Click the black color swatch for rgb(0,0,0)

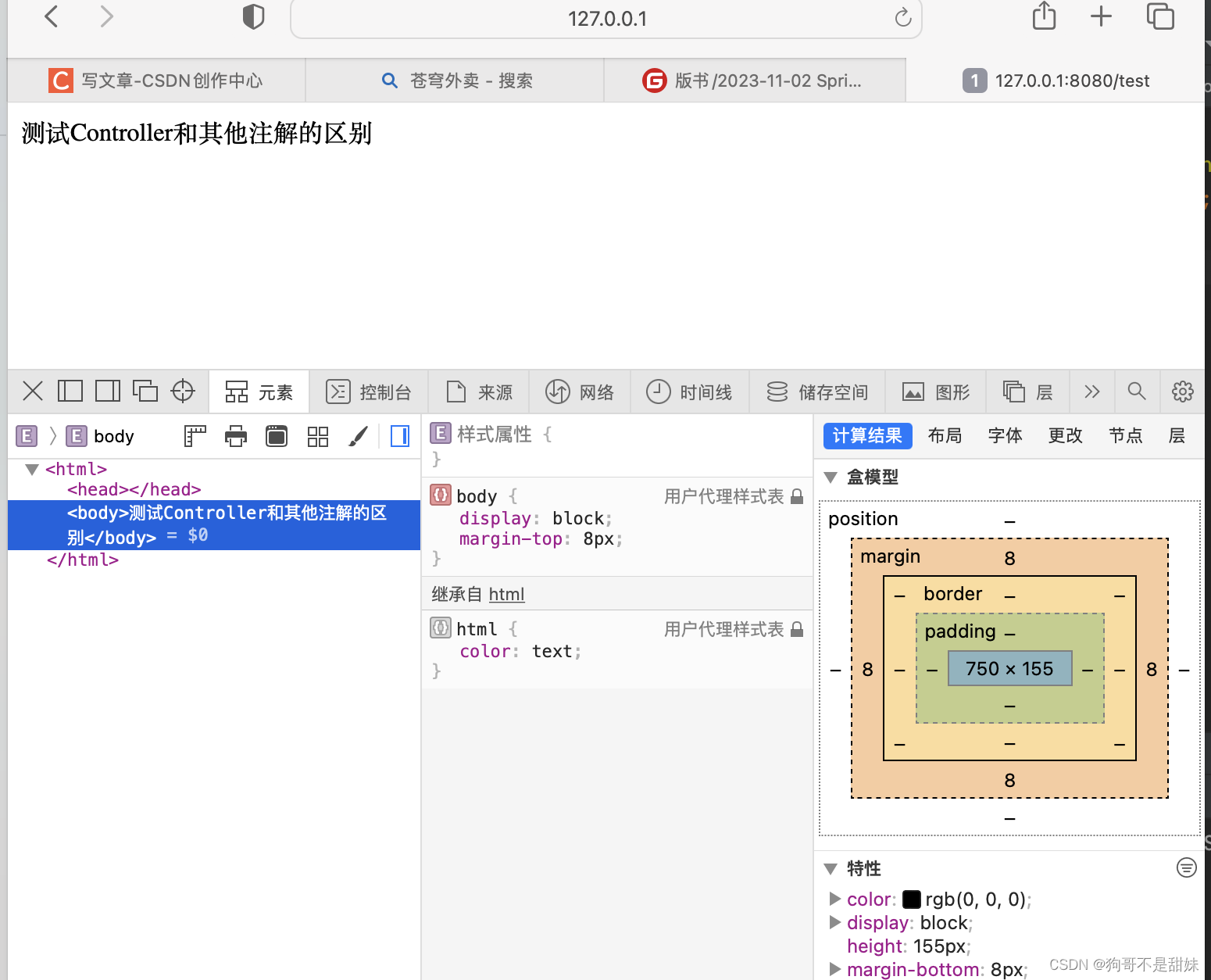click(911, 899)
